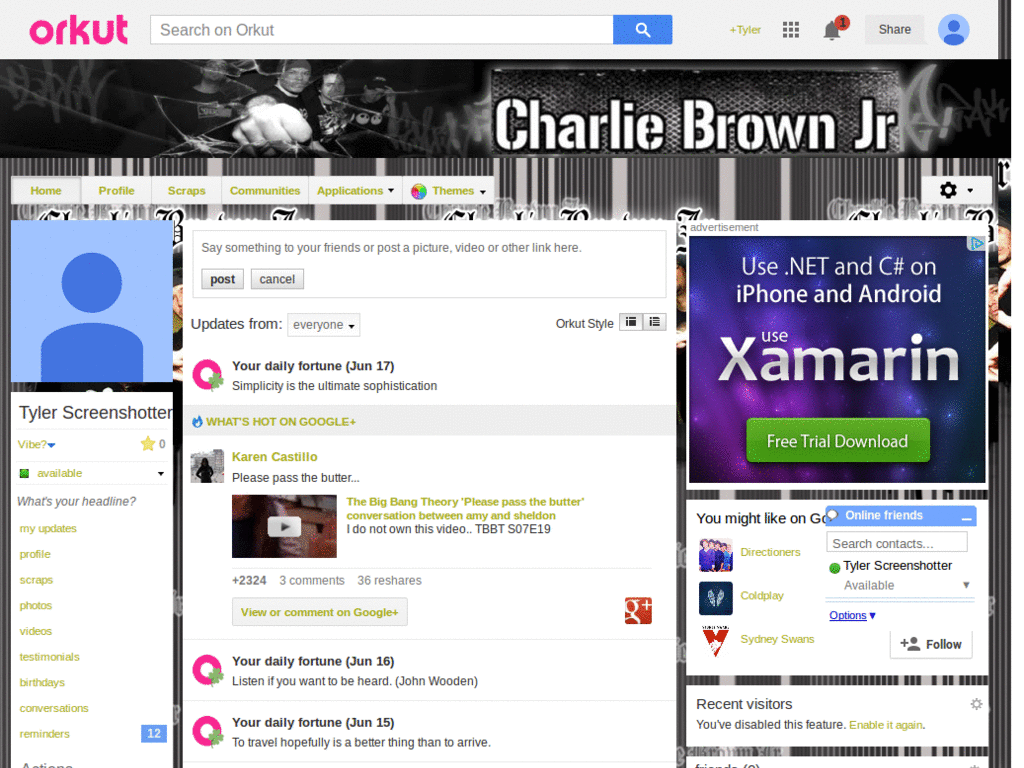Click the post button

[x=222, y=280]
